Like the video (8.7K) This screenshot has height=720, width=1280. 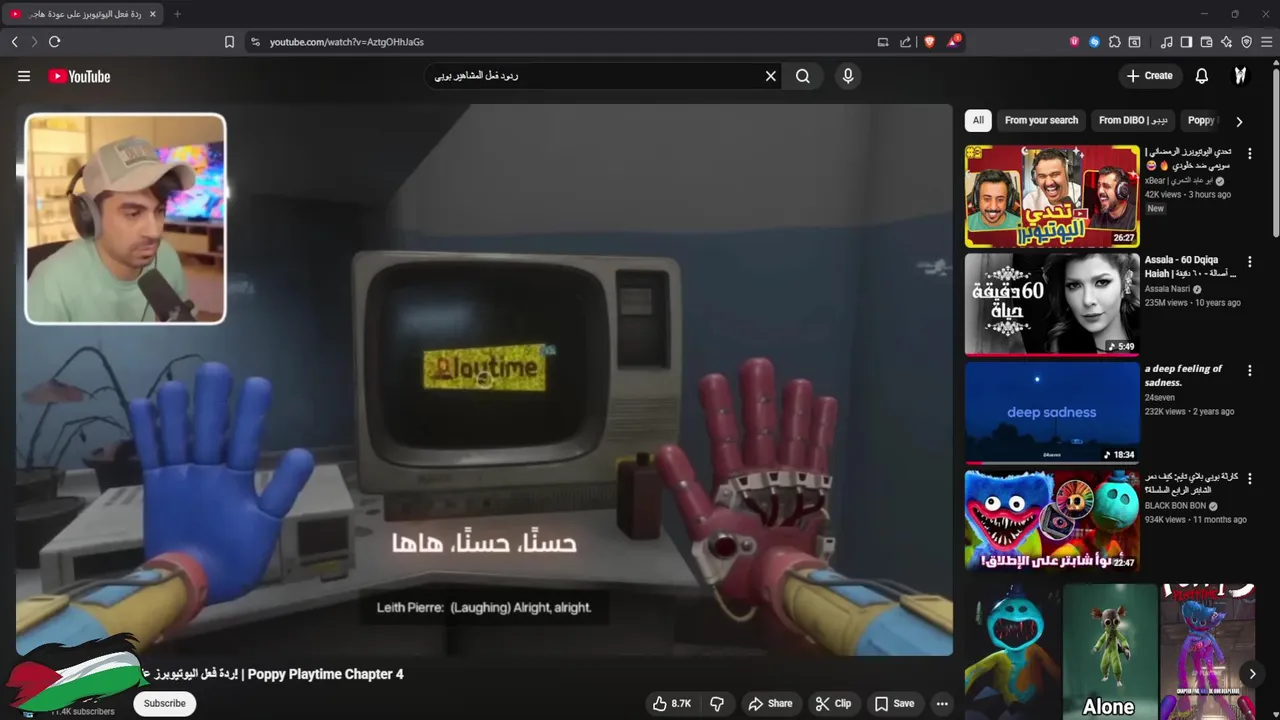click(x=672, y=704)
